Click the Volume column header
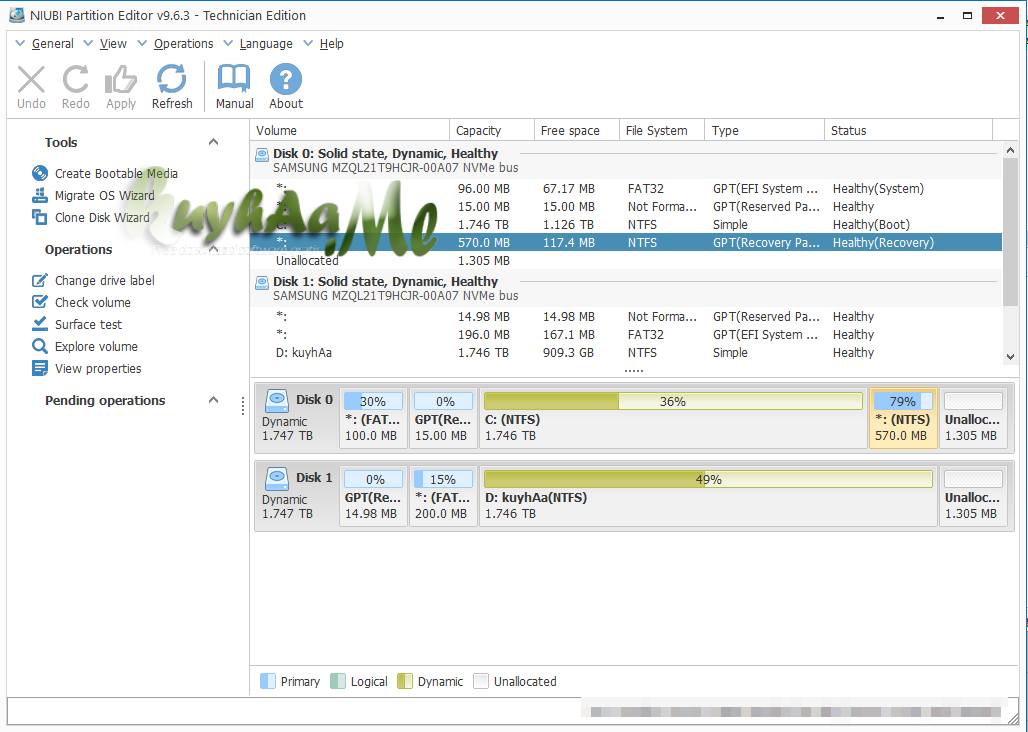Image resolution: width=1028 pixels, height=732 pixels. (x=350, y=130)
